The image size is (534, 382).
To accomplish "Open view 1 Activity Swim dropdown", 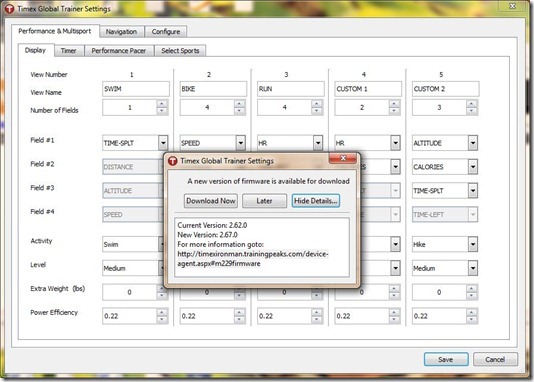I will (x=134, y=244).
